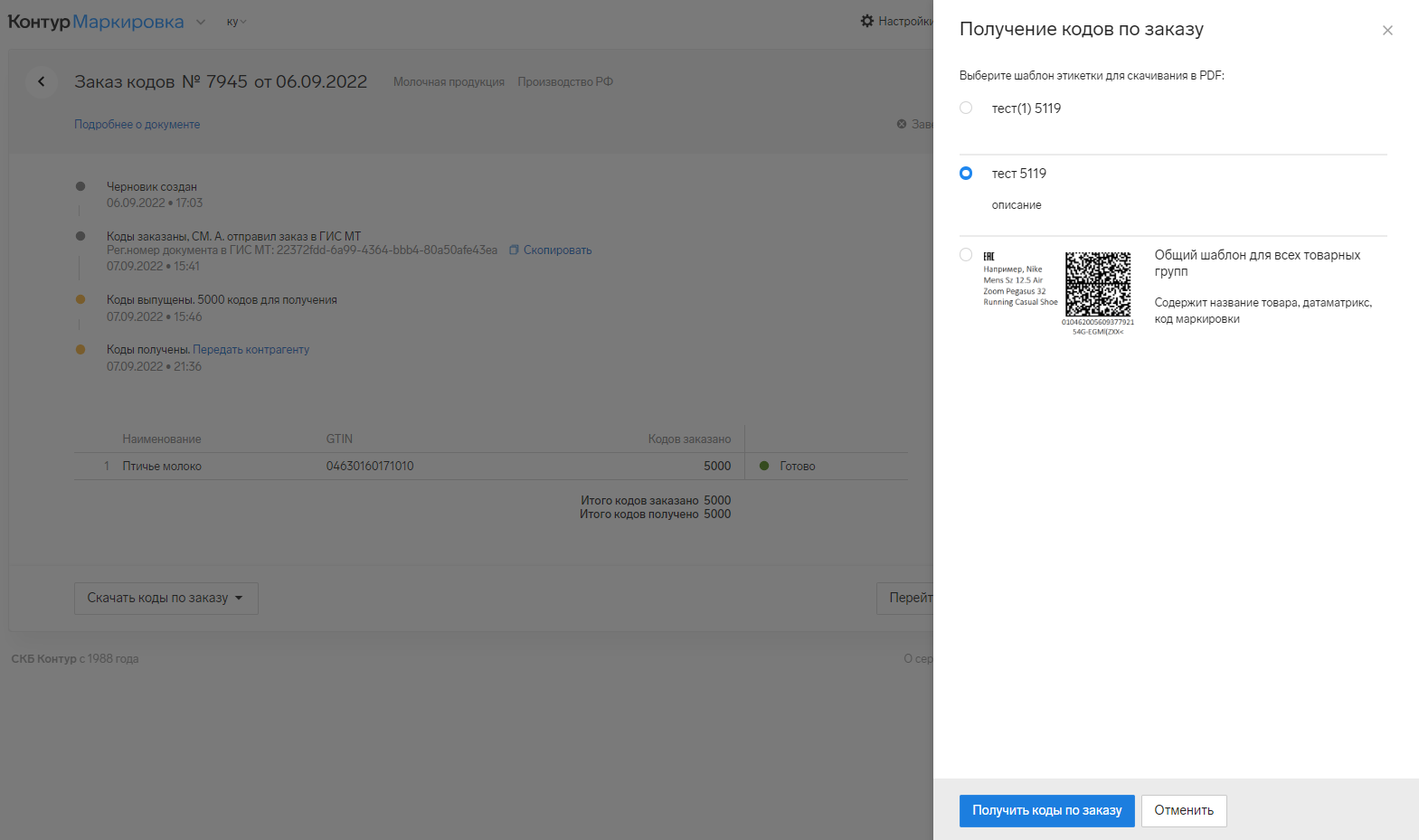
Task: Click Передать контрагенту link
Action: click(251, 350)
